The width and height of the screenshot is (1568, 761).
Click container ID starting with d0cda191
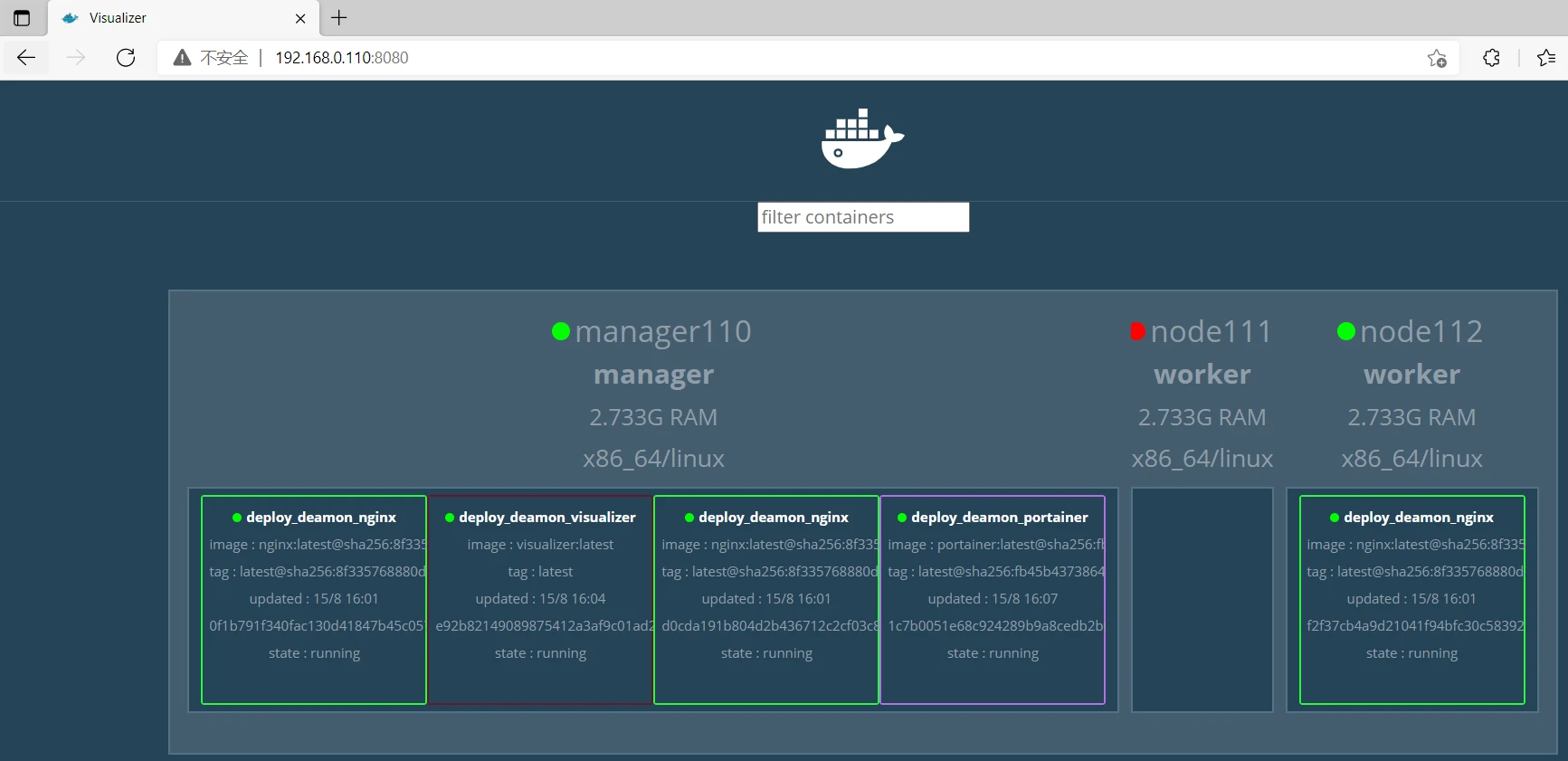tap(770, 626)
